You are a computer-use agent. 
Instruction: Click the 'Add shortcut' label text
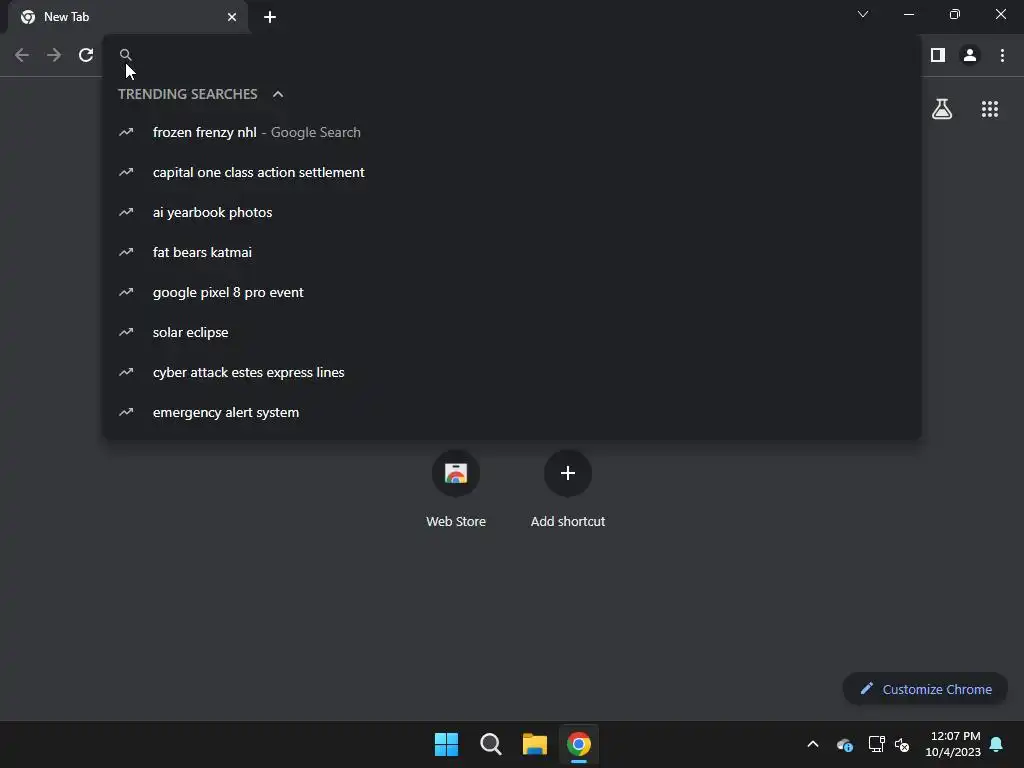click(x=568, y=521)
